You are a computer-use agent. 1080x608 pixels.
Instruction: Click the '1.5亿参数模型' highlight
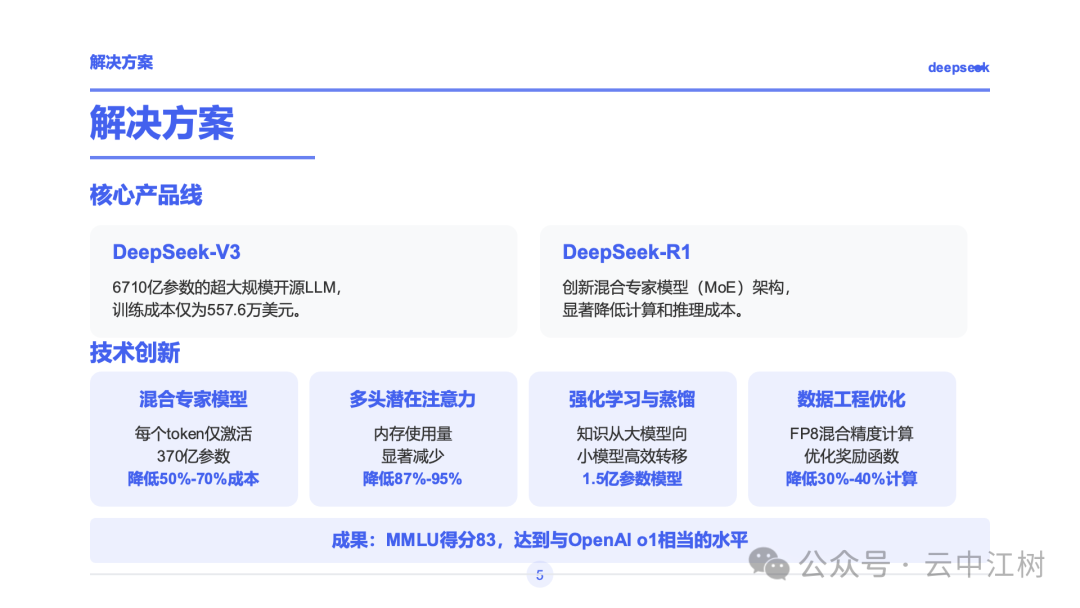click(632, 479)
